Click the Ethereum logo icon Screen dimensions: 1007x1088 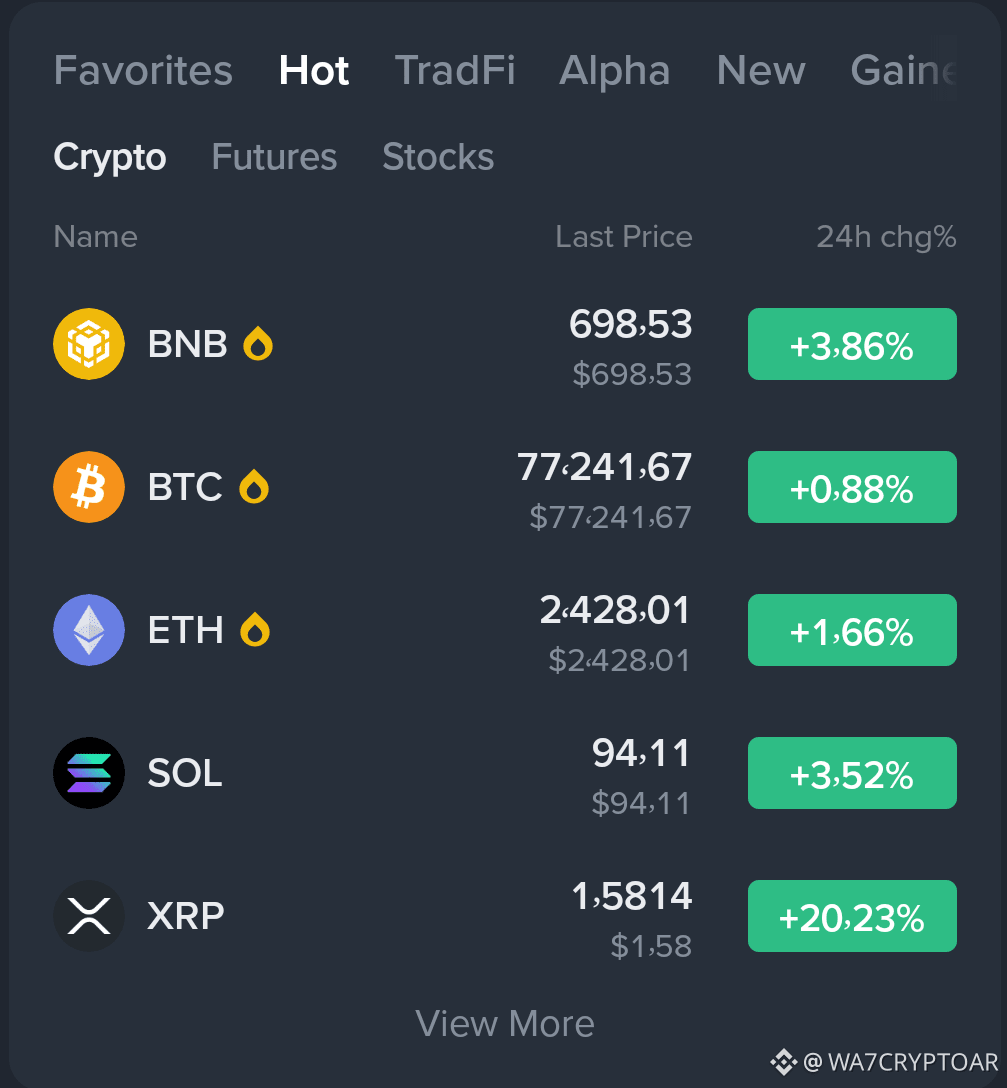89,630
